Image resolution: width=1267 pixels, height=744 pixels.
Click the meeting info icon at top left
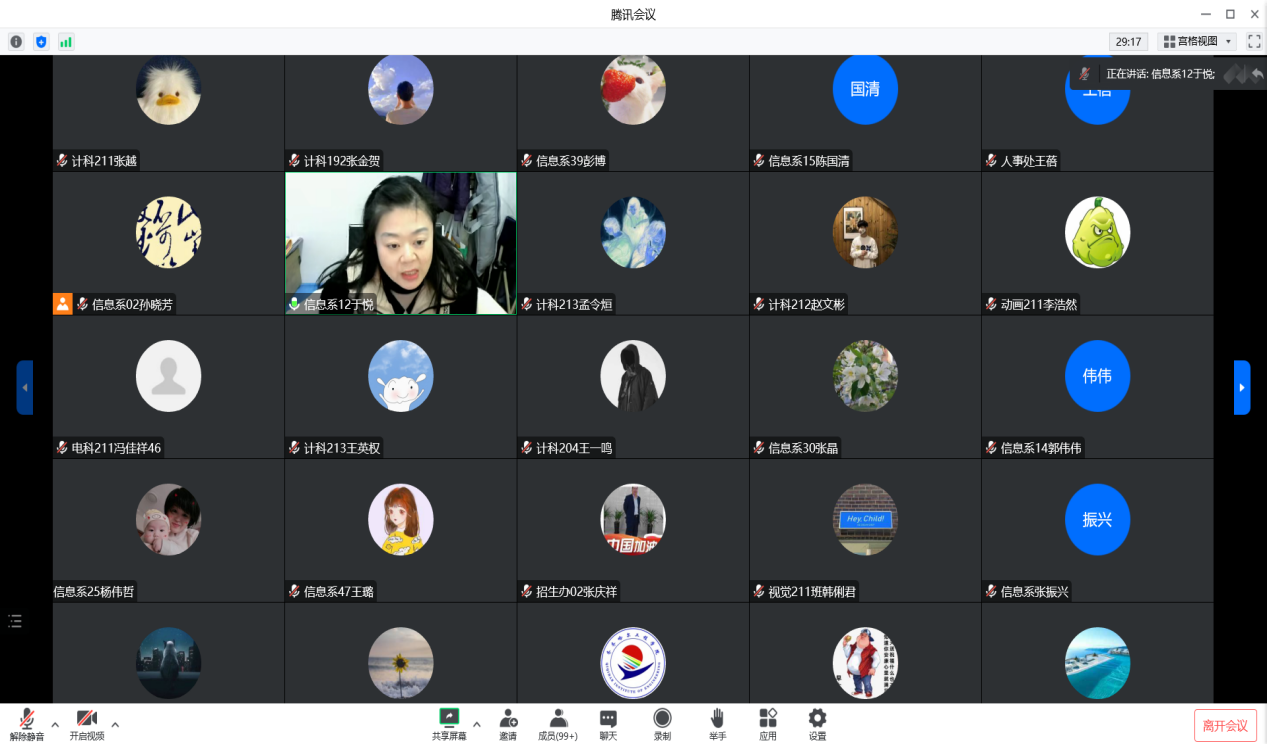click(x=16, y=41)
